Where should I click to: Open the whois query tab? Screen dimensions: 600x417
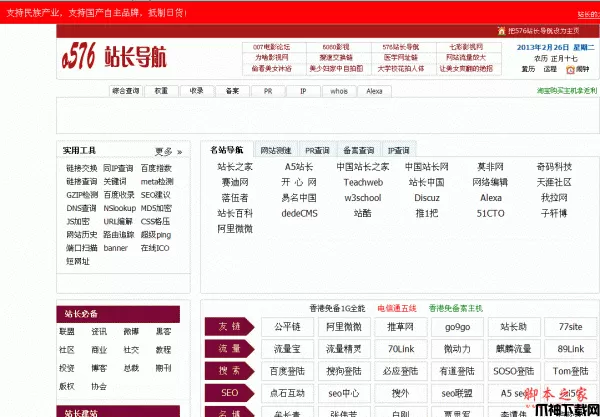pos(339,91)
